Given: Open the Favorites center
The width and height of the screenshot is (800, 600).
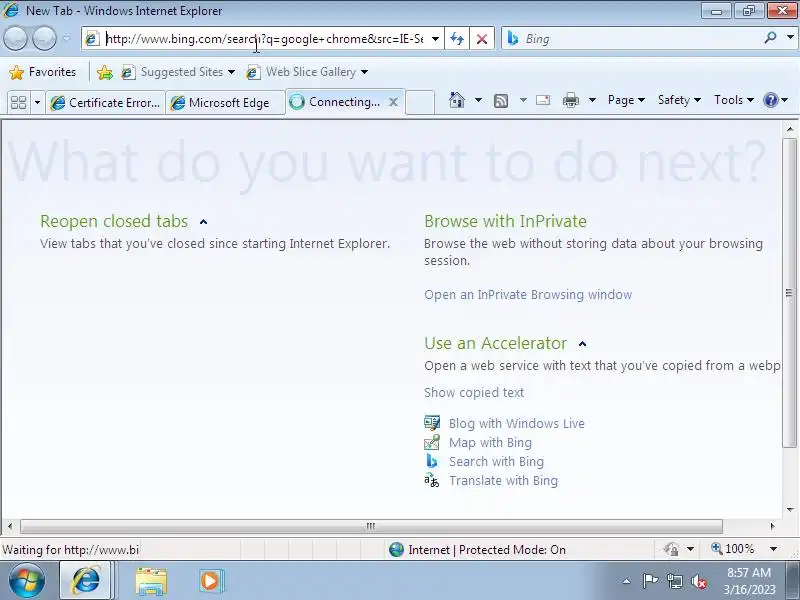Looking at the screenshot, I should (42, 72).
